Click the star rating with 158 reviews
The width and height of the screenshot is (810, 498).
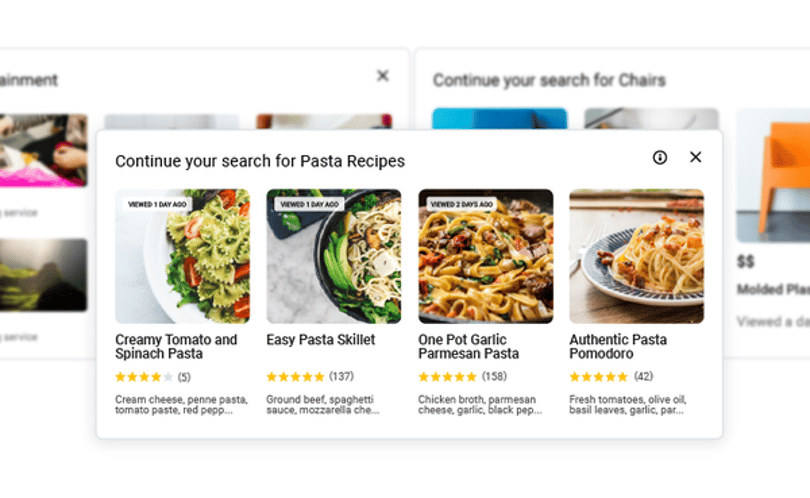click(462, 377)
